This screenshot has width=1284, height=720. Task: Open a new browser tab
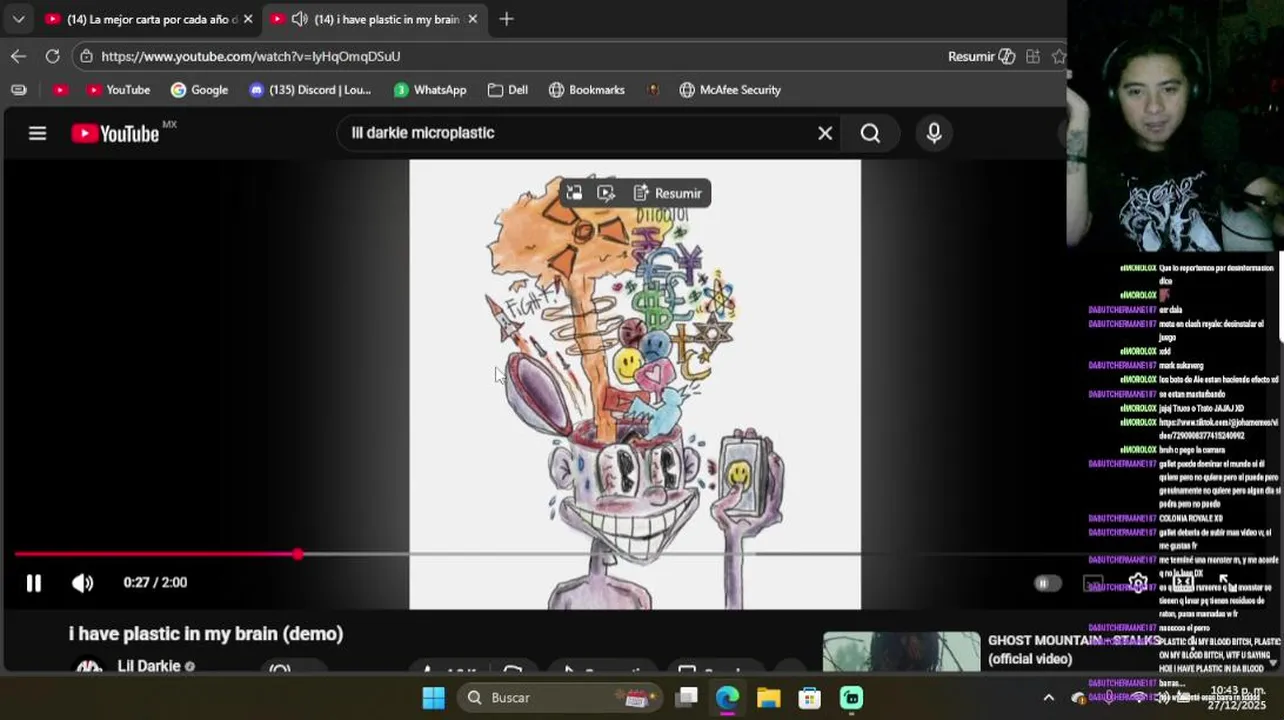pyautogui.click(x=506, y=19)
